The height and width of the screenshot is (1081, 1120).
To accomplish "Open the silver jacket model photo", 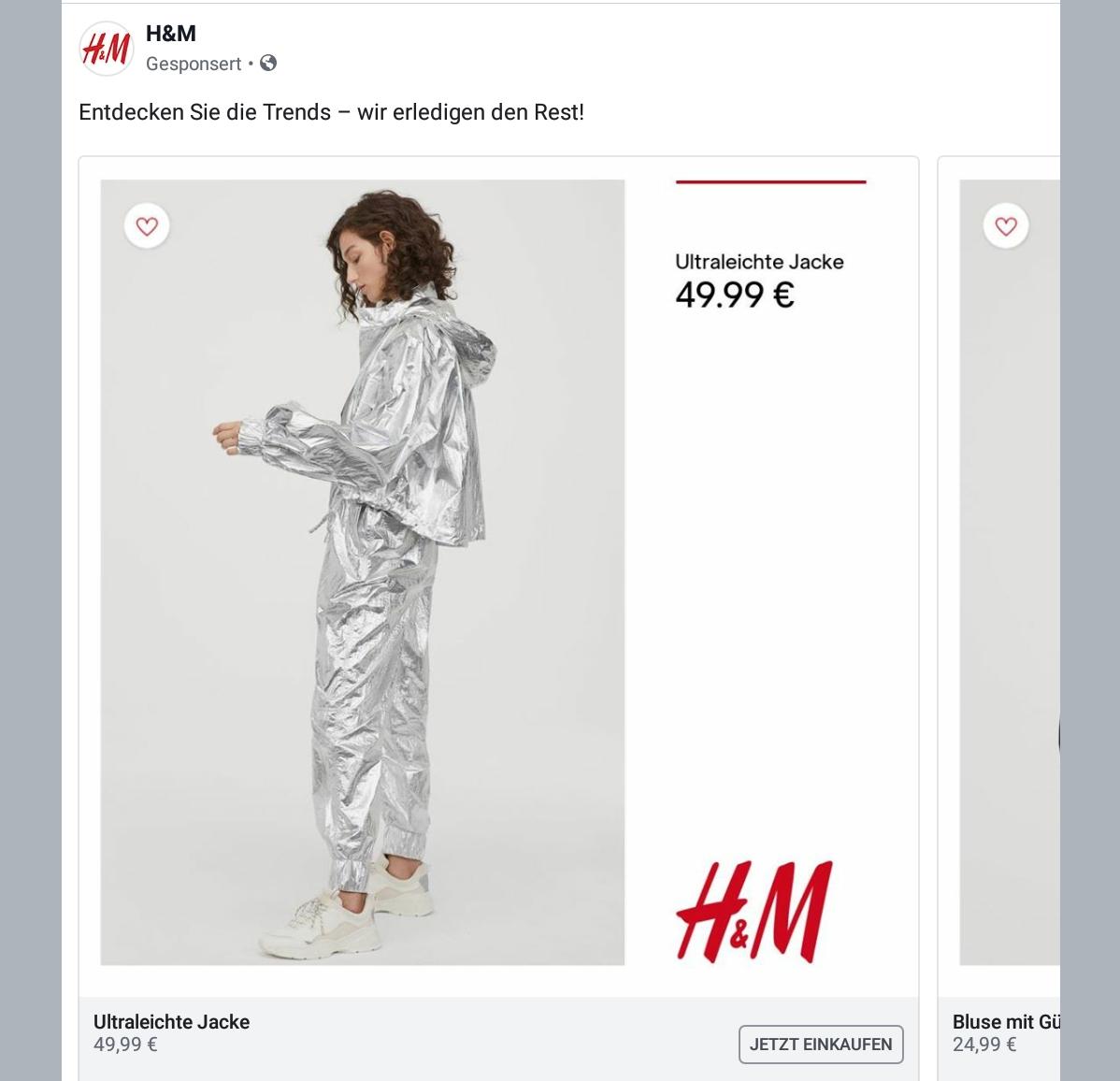I will click(362, 572).
